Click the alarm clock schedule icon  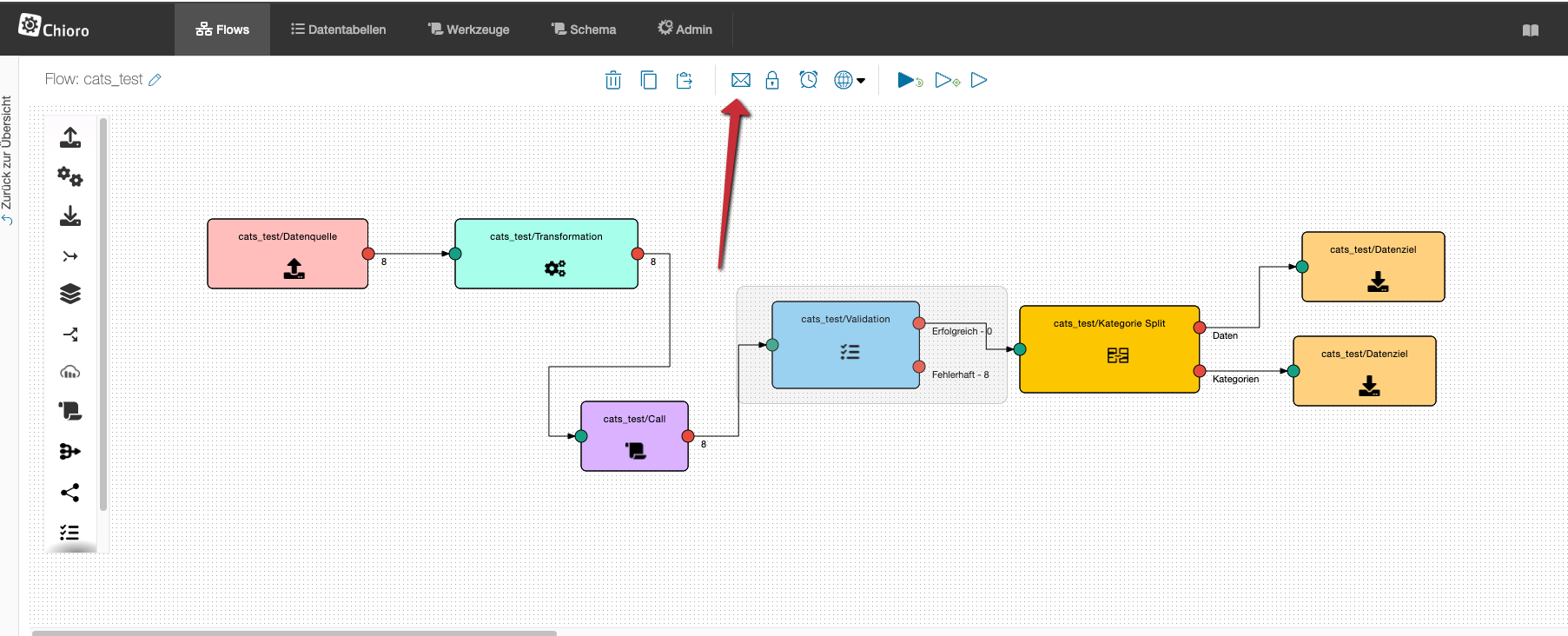tap(809, 80)
